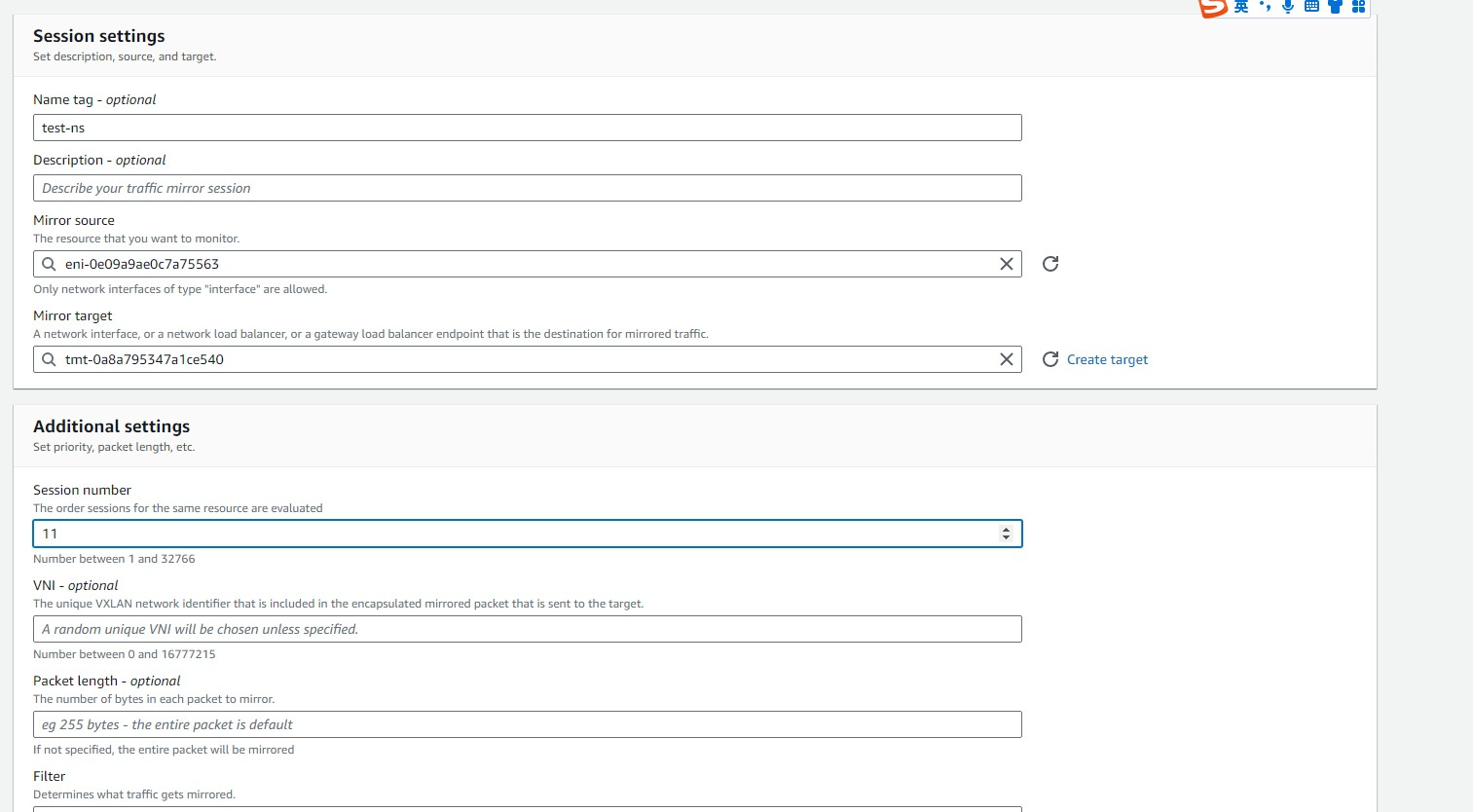Focus the Description text field

pos(526,188)
